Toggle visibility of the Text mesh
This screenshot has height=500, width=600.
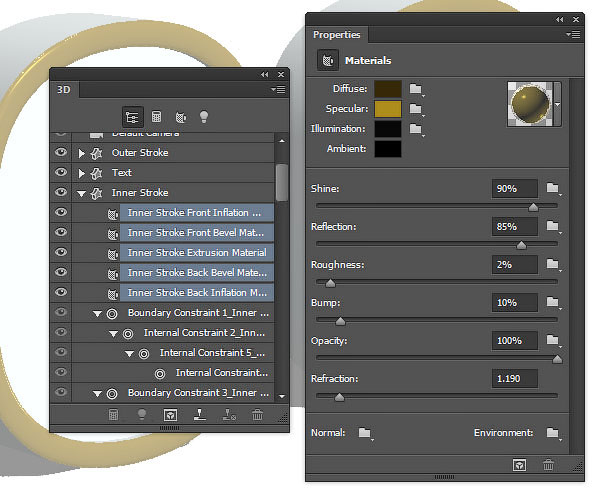click(x=61, y=173)
